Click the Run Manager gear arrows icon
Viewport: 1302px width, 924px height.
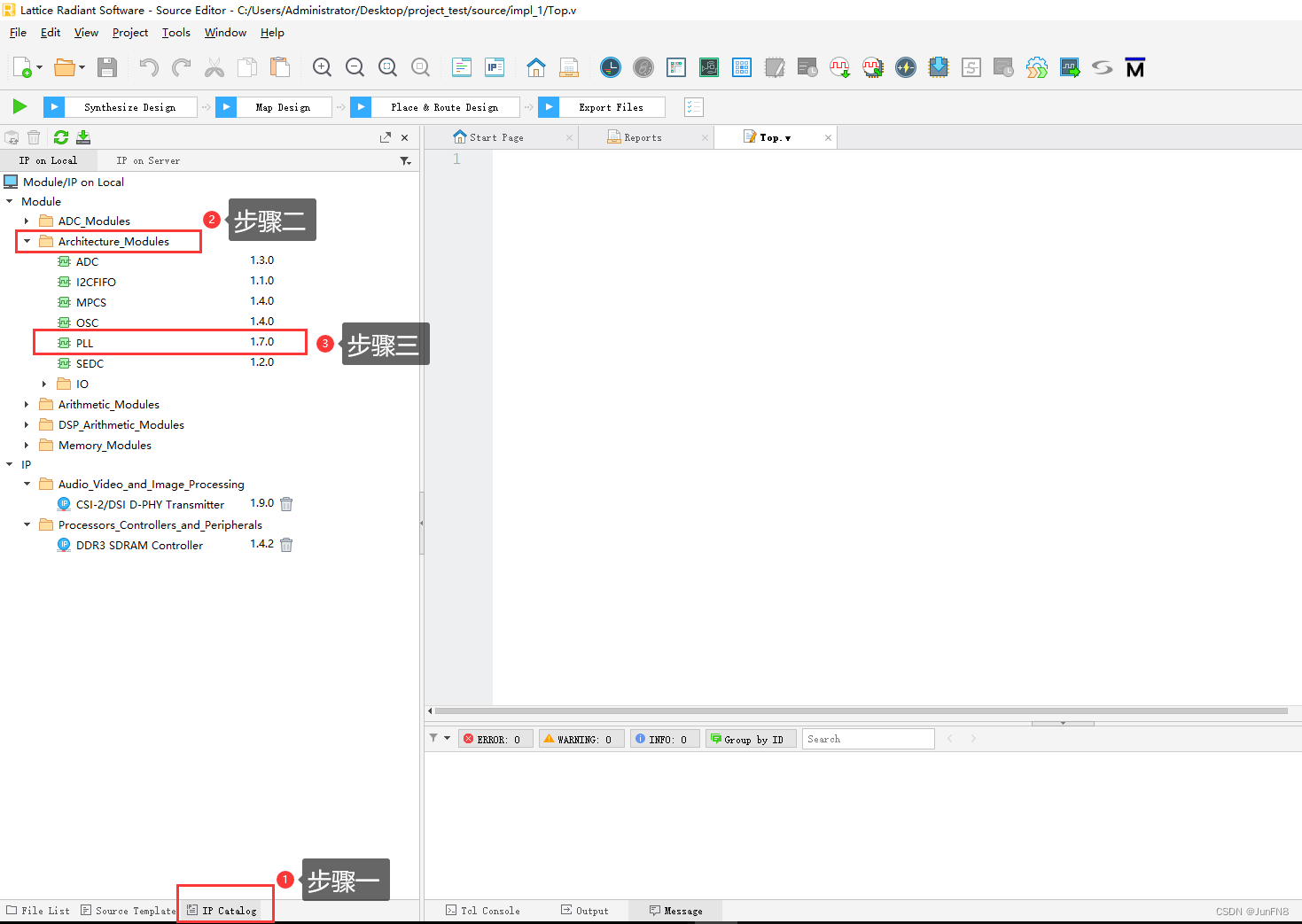coord(1037,67)
